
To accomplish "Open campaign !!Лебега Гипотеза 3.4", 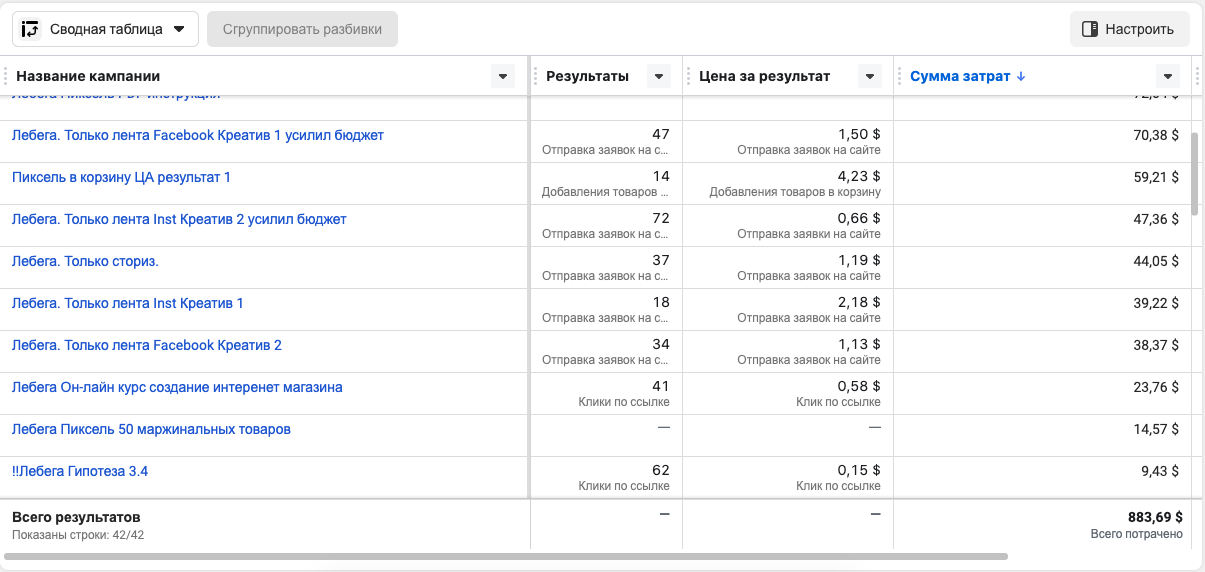I will 80,471.
